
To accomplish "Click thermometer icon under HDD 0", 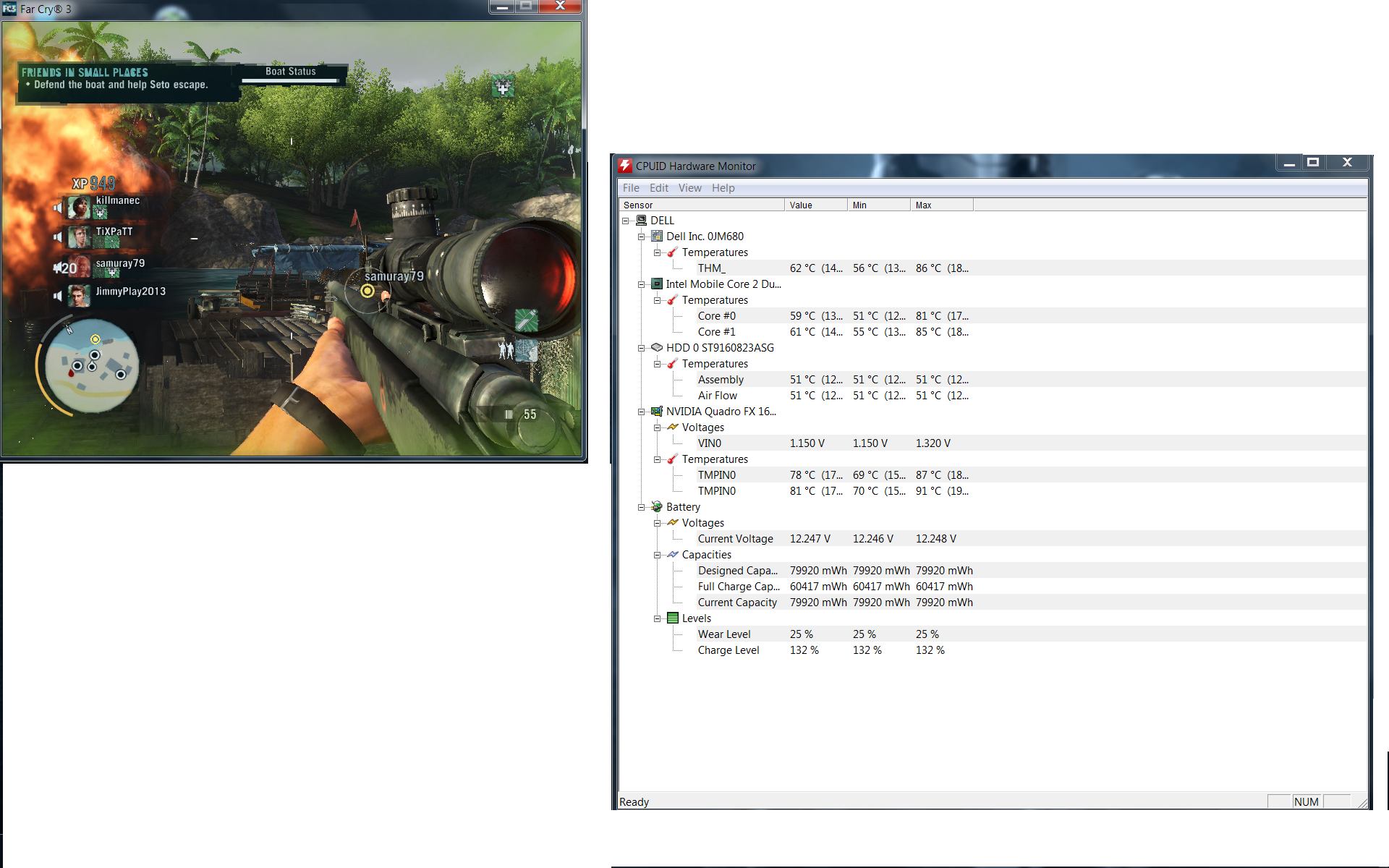I will 673,364.
